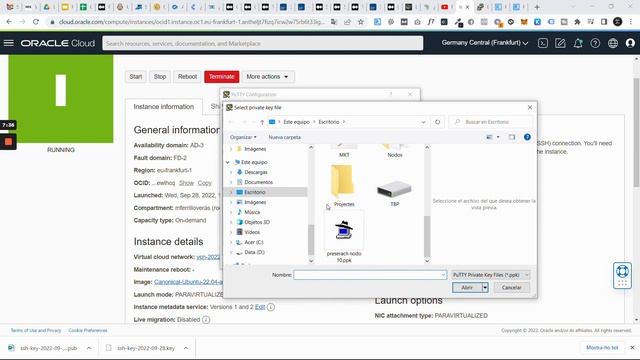The image size is (640, 360).
Task: Click the Cancelar button
Action: click(511, 288)
